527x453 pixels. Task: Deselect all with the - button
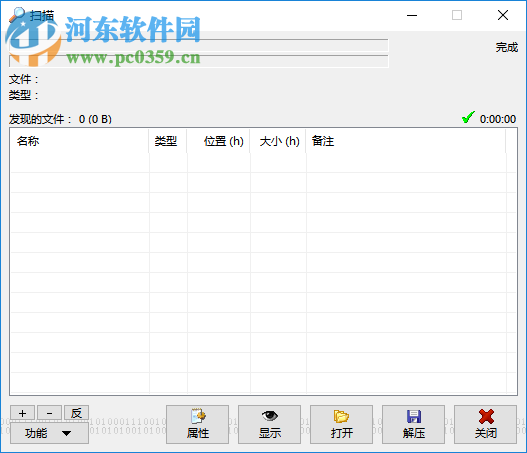tap(49, 413)
